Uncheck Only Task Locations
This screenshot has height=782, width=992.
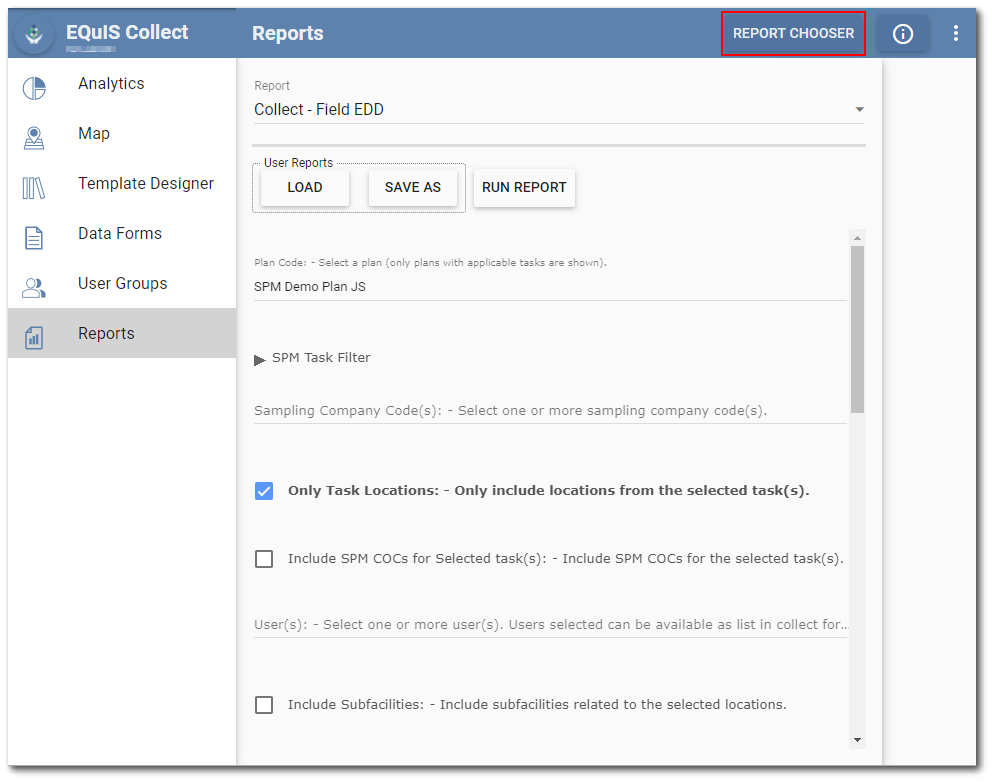[264, 491]
